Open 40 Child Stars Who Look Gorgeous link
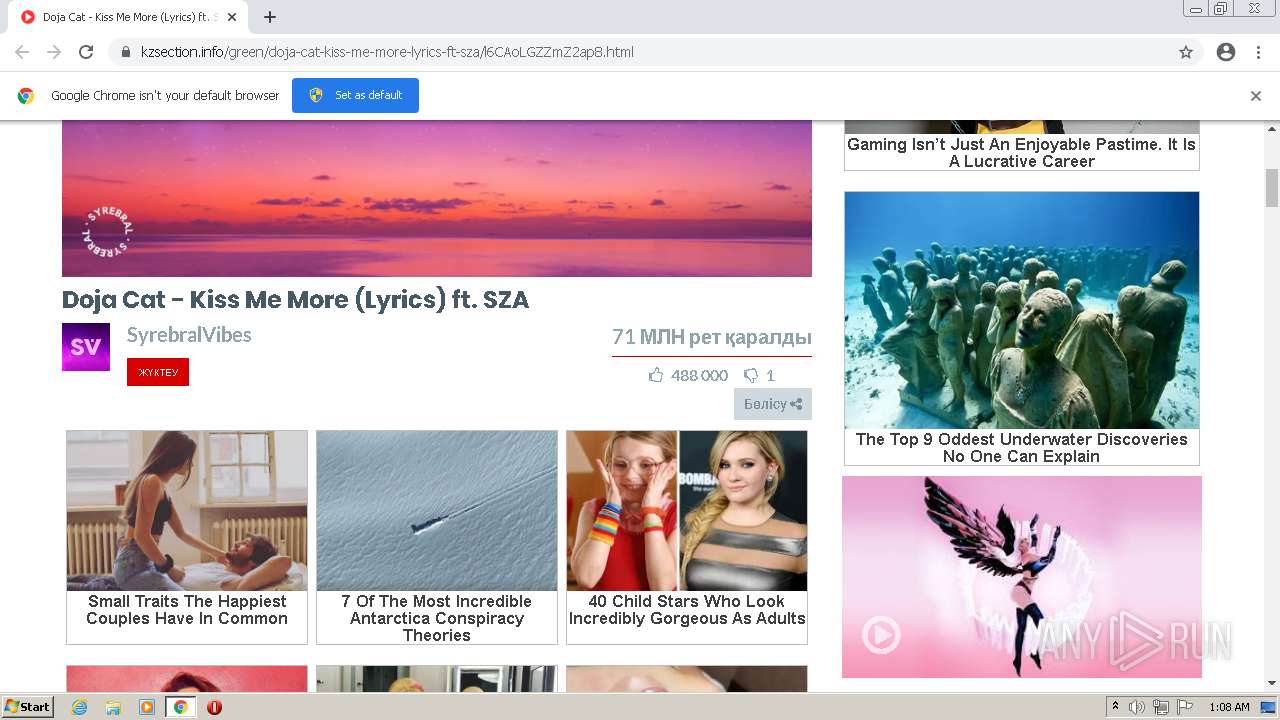The width and height of the screenshot is (1280, 720). (687, 610)
